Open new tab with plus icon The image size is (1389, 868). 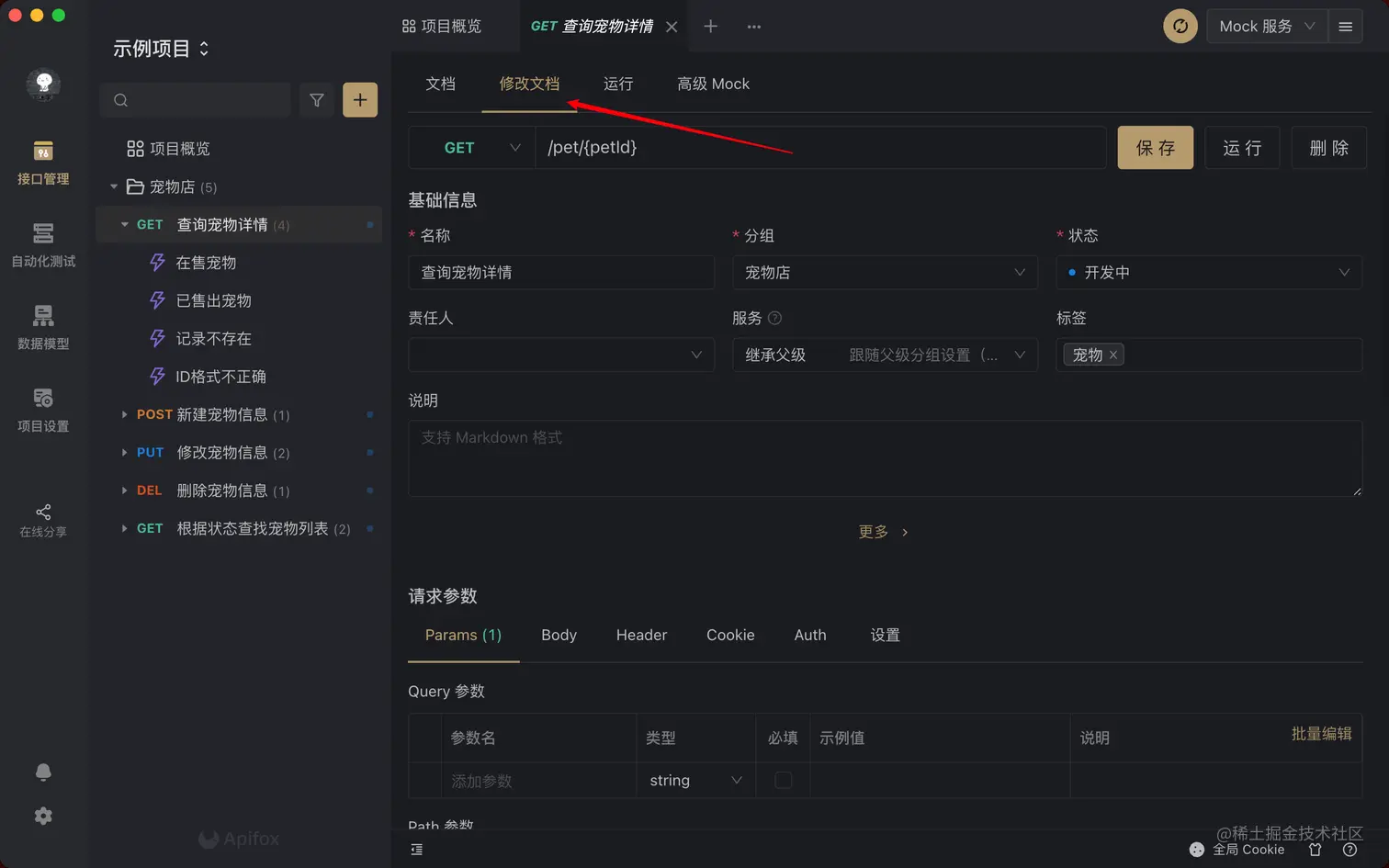click(x=710, y=27)
